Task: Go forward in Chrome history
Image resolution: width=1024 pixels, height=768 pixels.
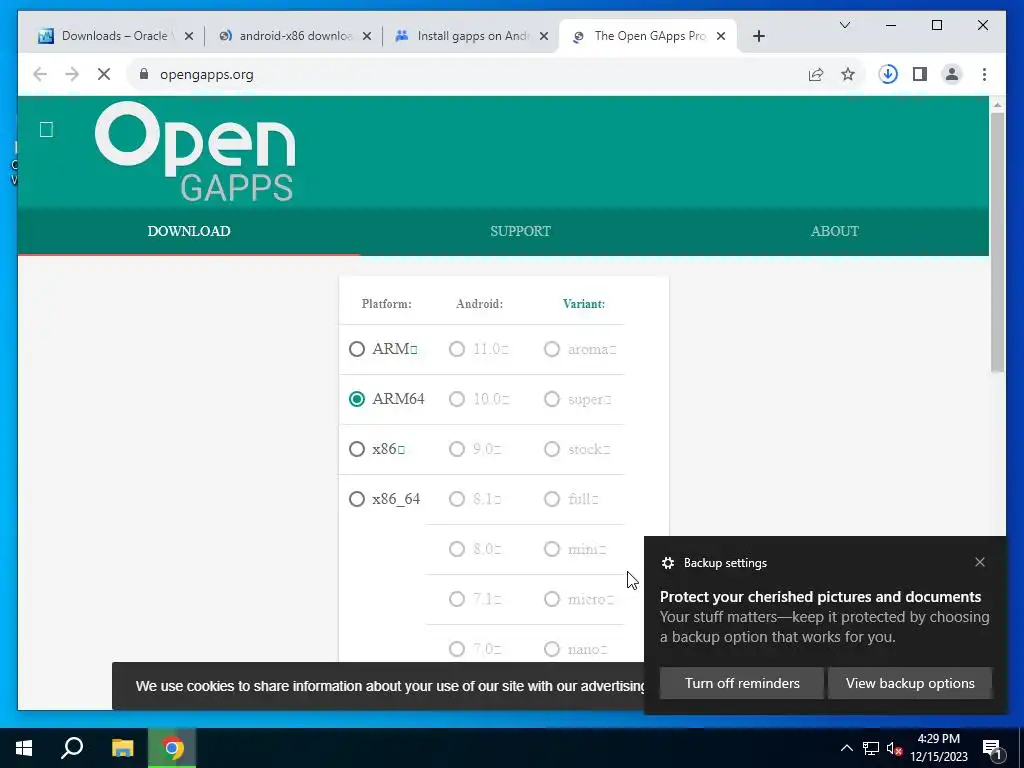Action: click(72, 74)
